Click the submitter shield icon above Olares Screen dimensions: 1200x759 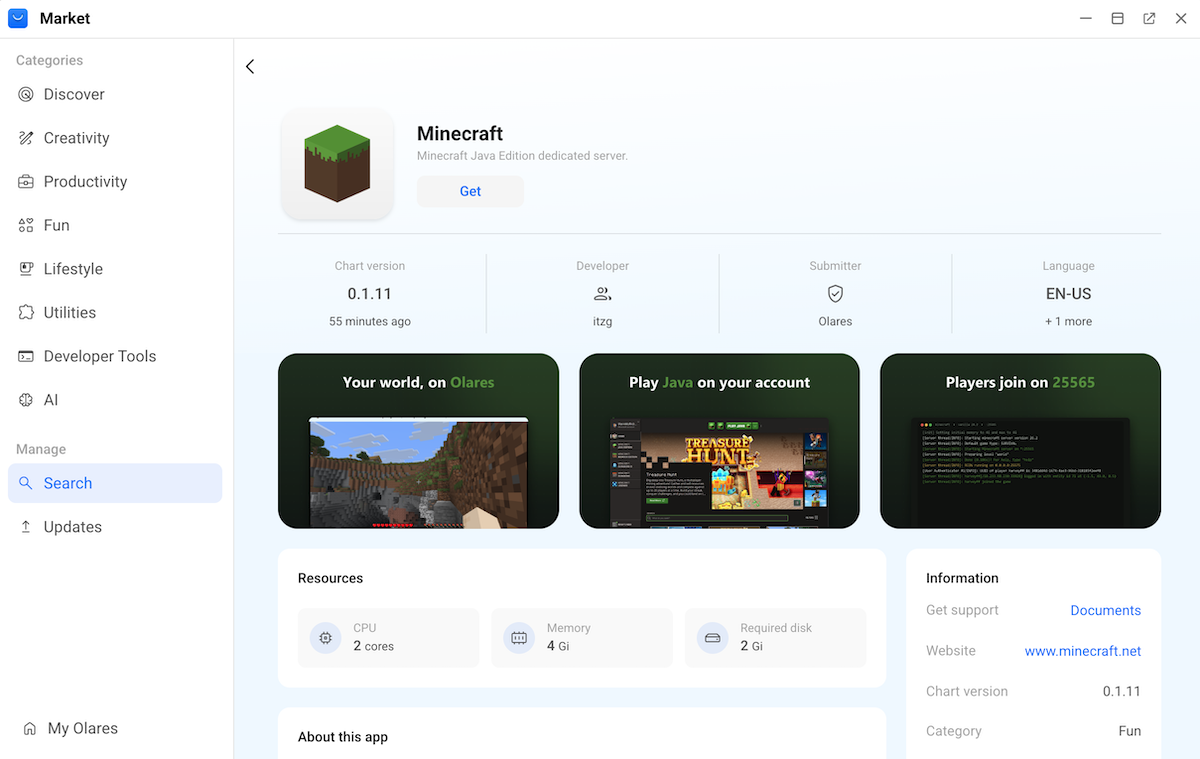(835, 294)
